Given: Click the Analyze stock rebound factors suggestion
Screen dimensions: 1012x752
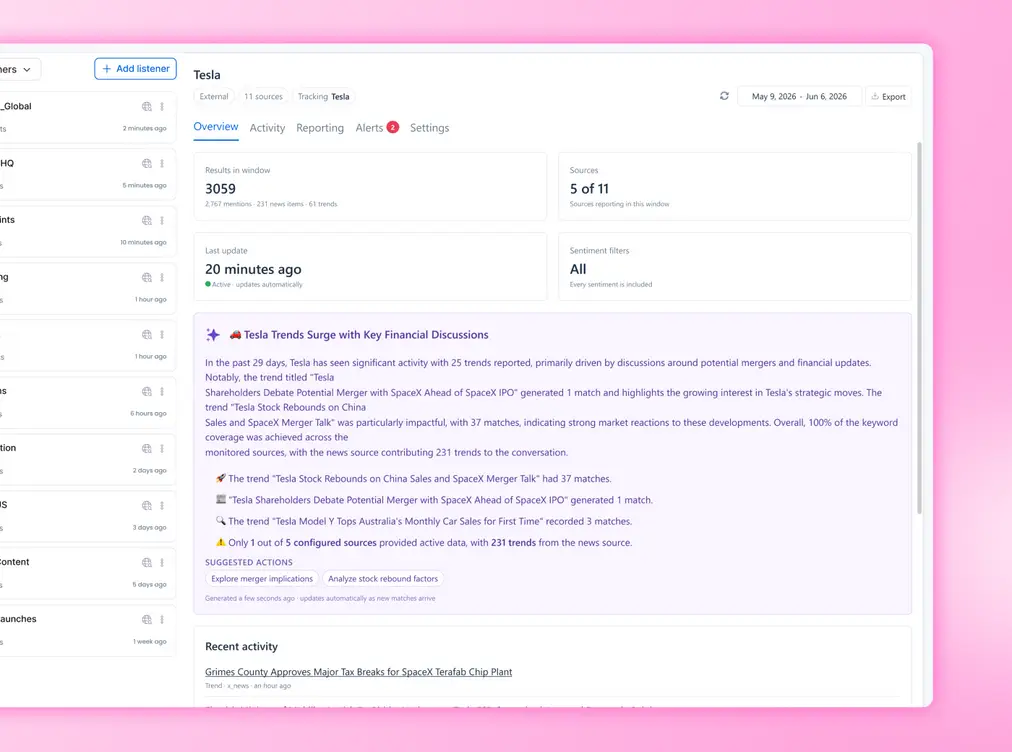Looking at the screenshot, I should [x=383, y=578].
